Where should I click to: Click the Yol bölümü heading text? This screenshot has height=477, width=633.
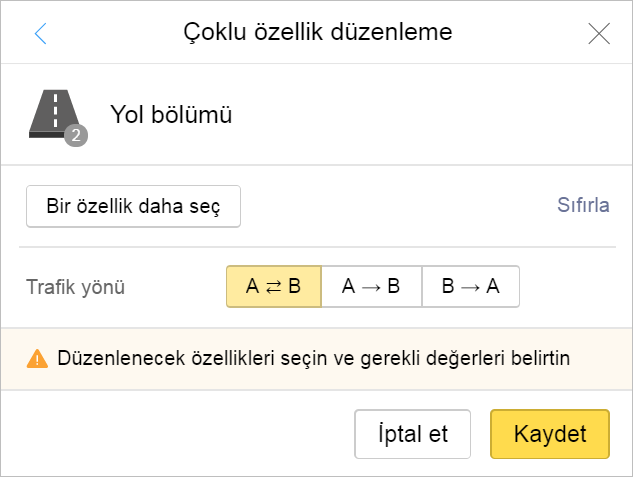tap(171, 115)
